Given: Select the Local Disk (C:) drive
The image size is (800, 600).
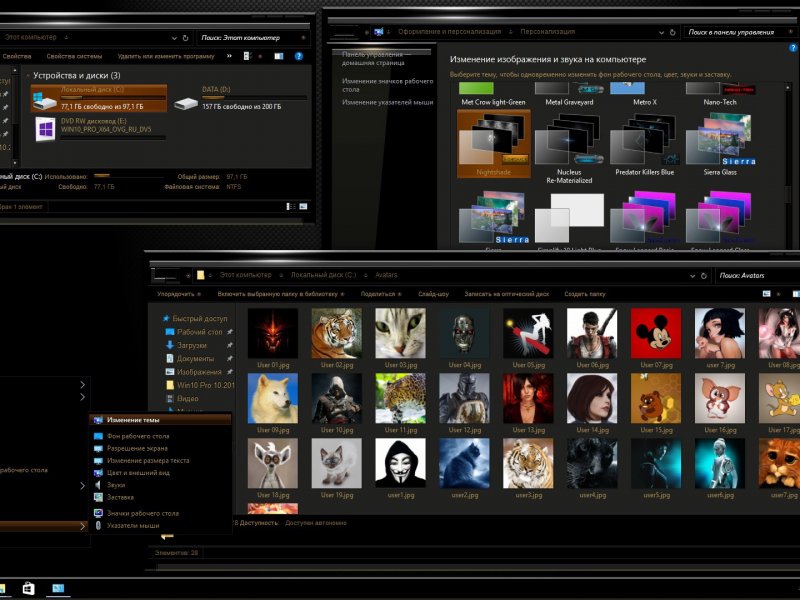Looking at the screenshot, I should click(x=98, y=98).
